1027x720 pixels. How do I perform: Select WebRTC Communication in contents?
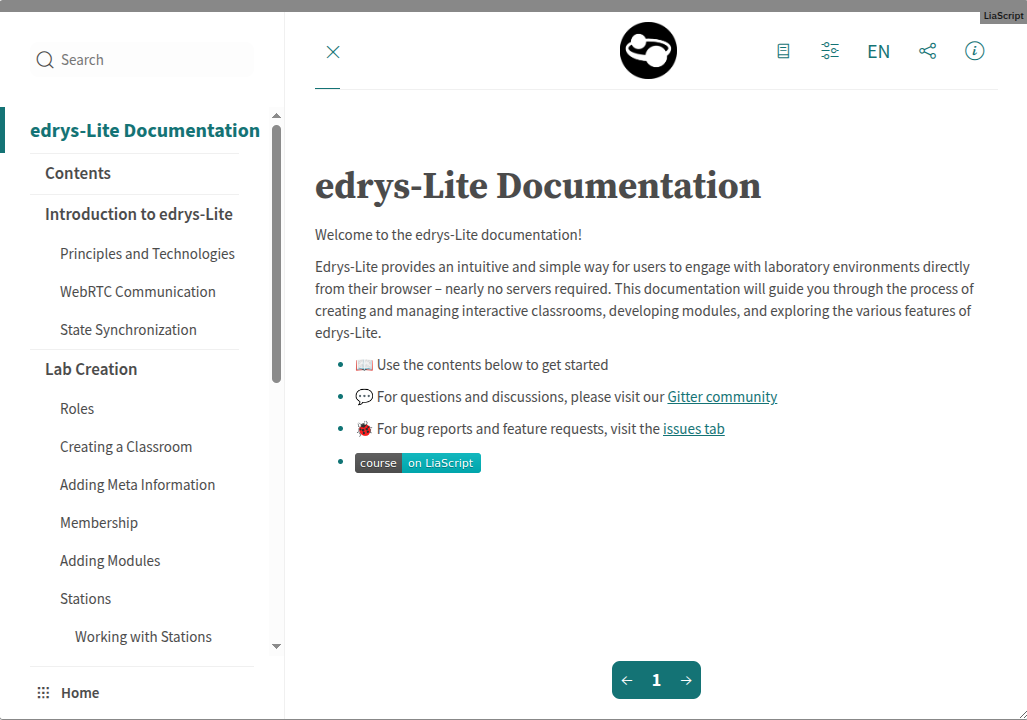pos(138,292)
